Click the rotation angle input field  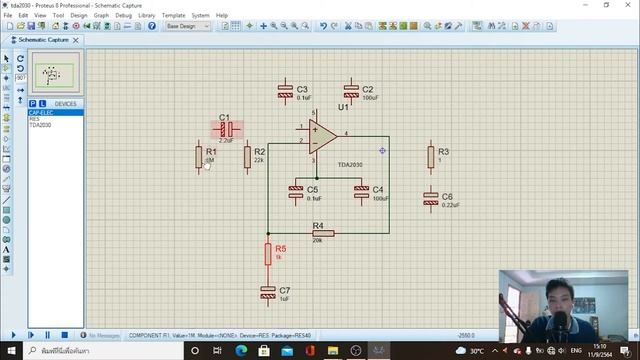[x=20, y=78]
